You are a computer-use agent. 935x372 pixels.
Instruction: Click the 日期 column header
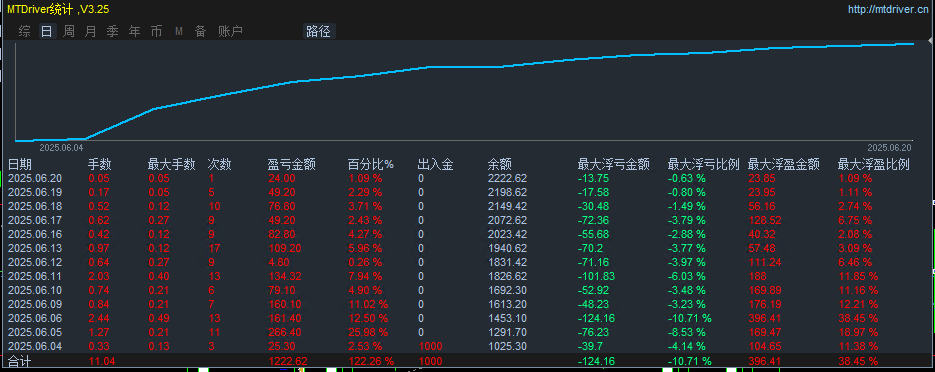click(19, 165)
